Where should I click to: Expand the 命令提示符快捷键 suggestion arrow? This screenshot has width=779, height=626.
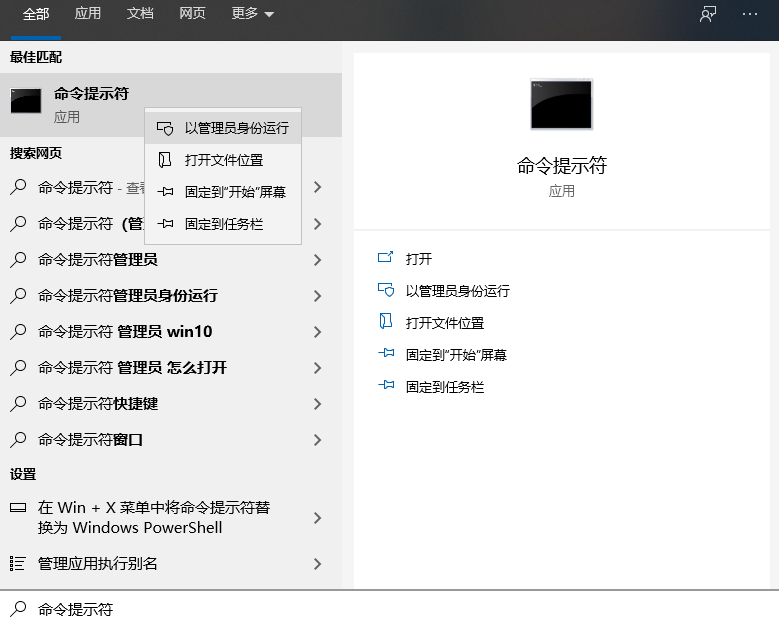point(317,404)
